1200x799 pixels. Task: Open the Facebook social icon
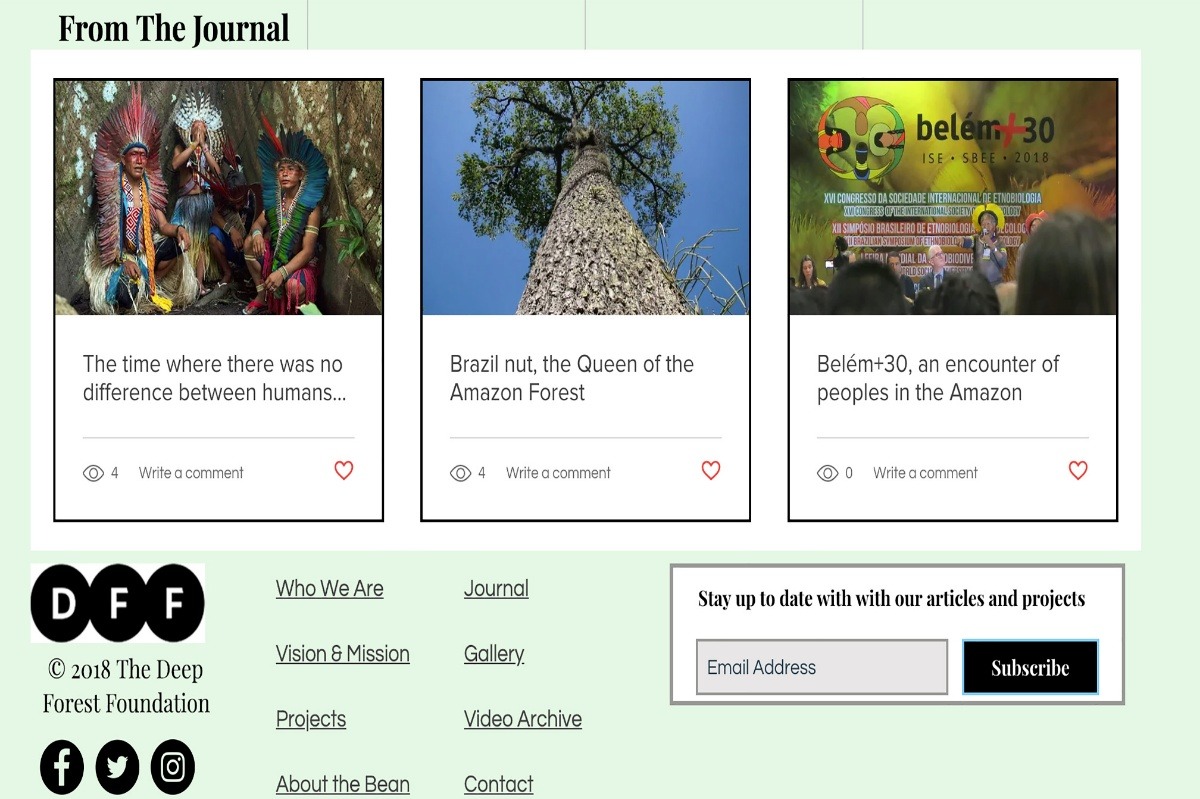click(x=62, y=767)
